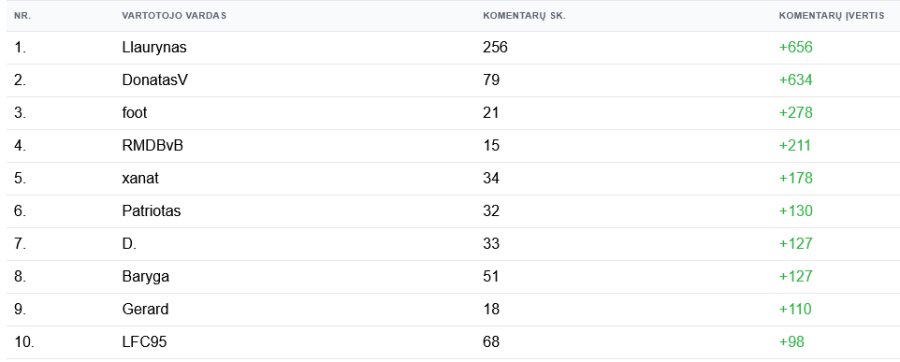
Task: Open LFC95 user entry
Action: tap(144, 342)
